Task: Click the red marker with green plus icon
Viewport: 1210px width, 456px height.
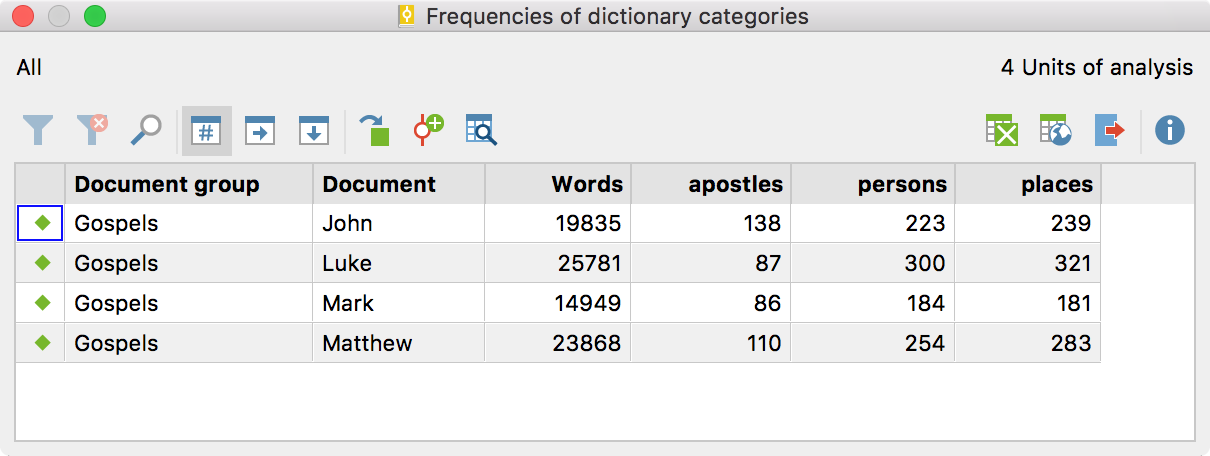Action: 428,130
